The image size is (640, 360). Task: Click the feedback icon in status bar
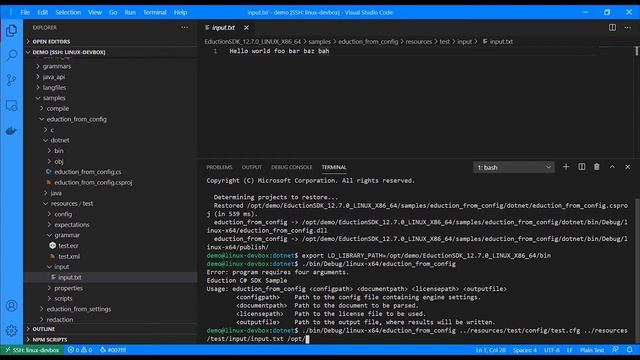[615, 350]
